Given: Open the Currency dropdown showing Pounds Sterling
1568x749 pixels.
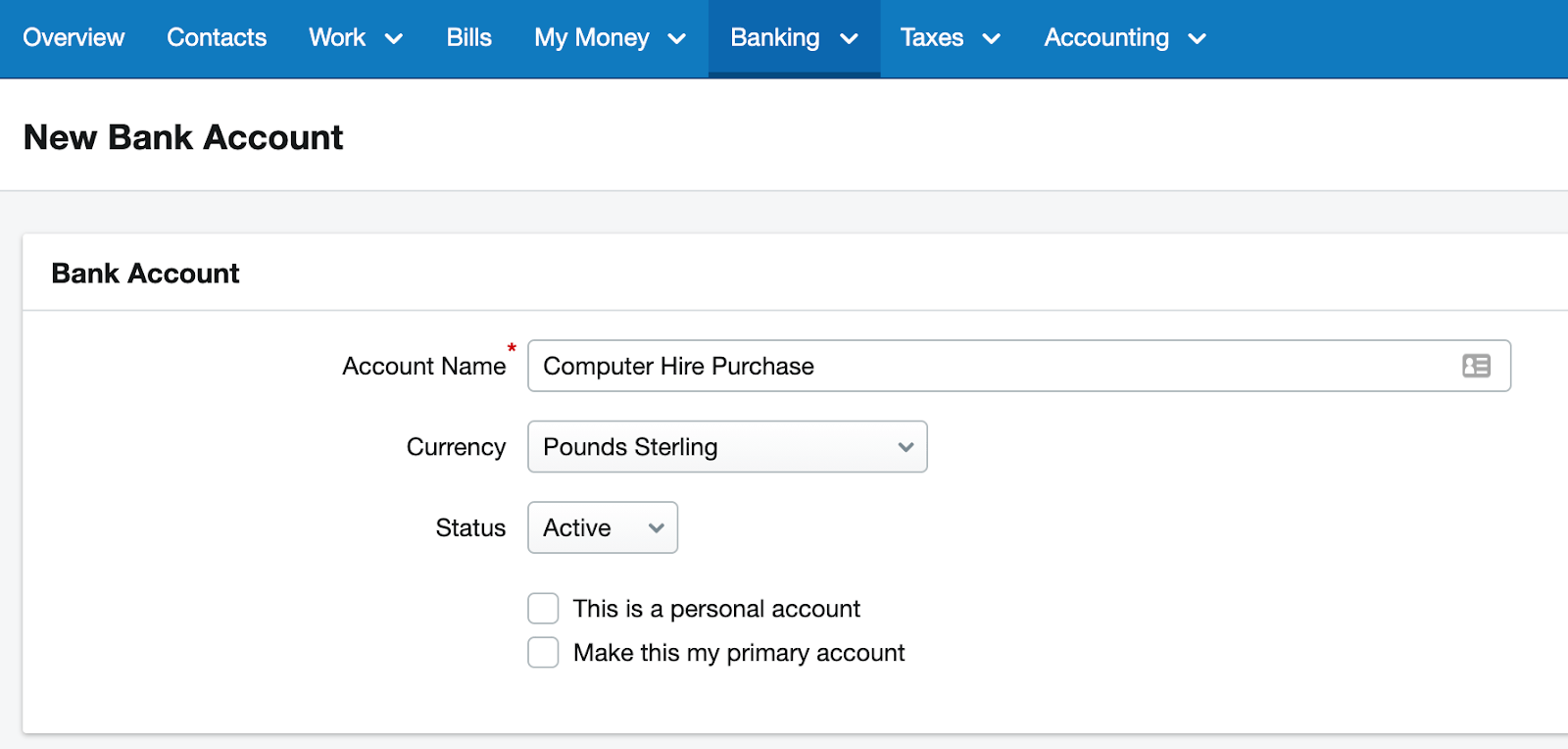Looking at the screenshot, I should pos(727,447).
